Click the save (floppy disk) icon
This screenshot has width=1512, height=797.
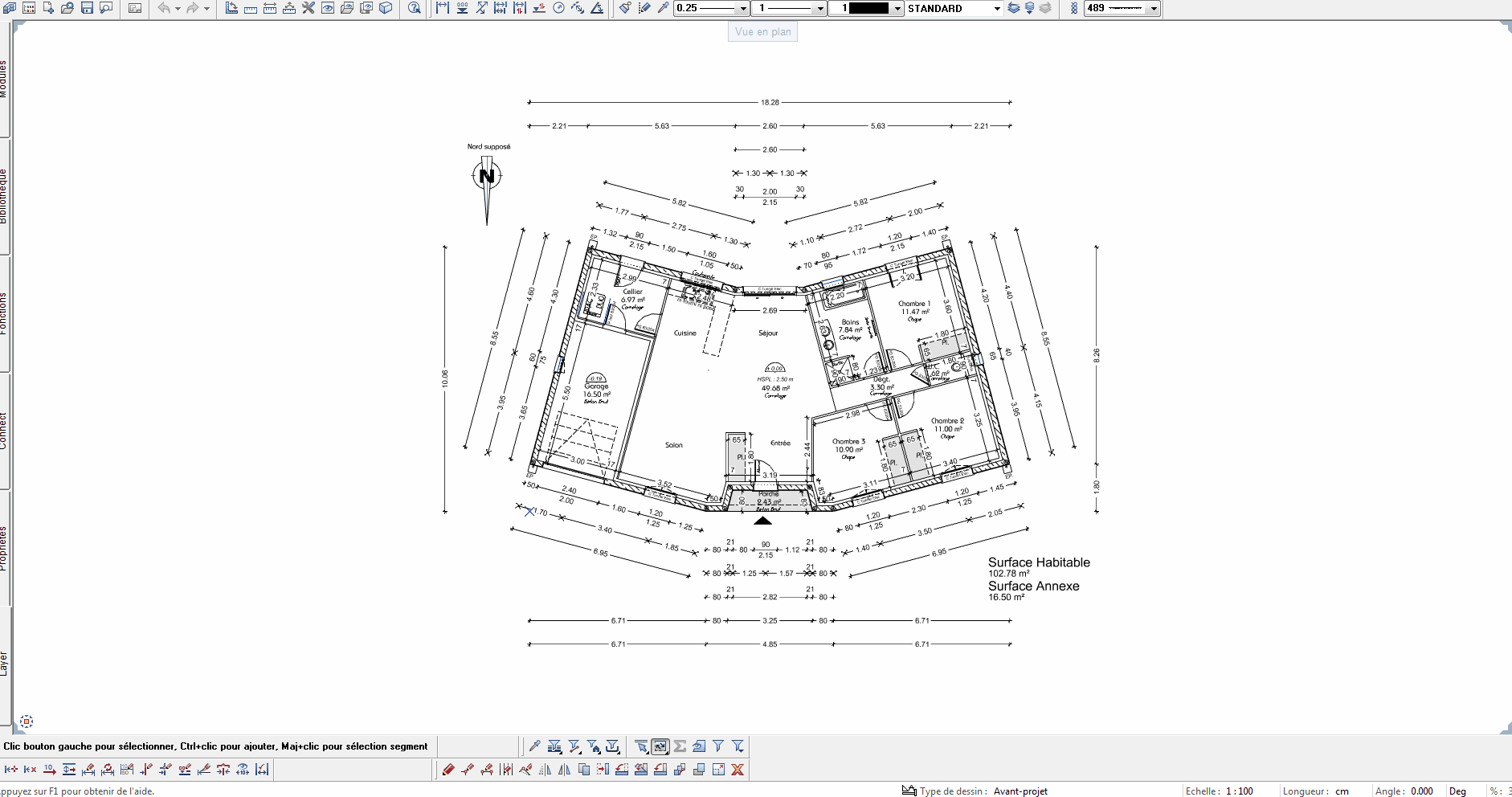87,8
